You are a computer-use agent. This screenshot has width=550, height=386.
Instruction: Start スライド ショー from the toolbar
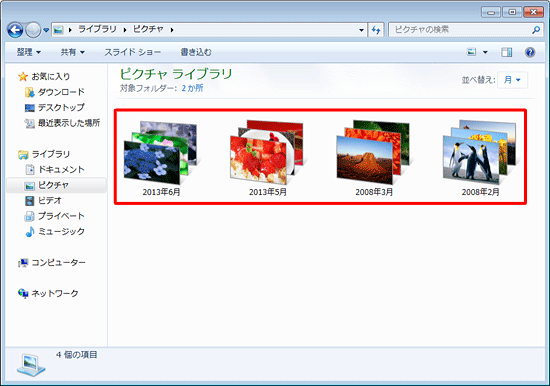pyautogui.click(x=133, y=52)
